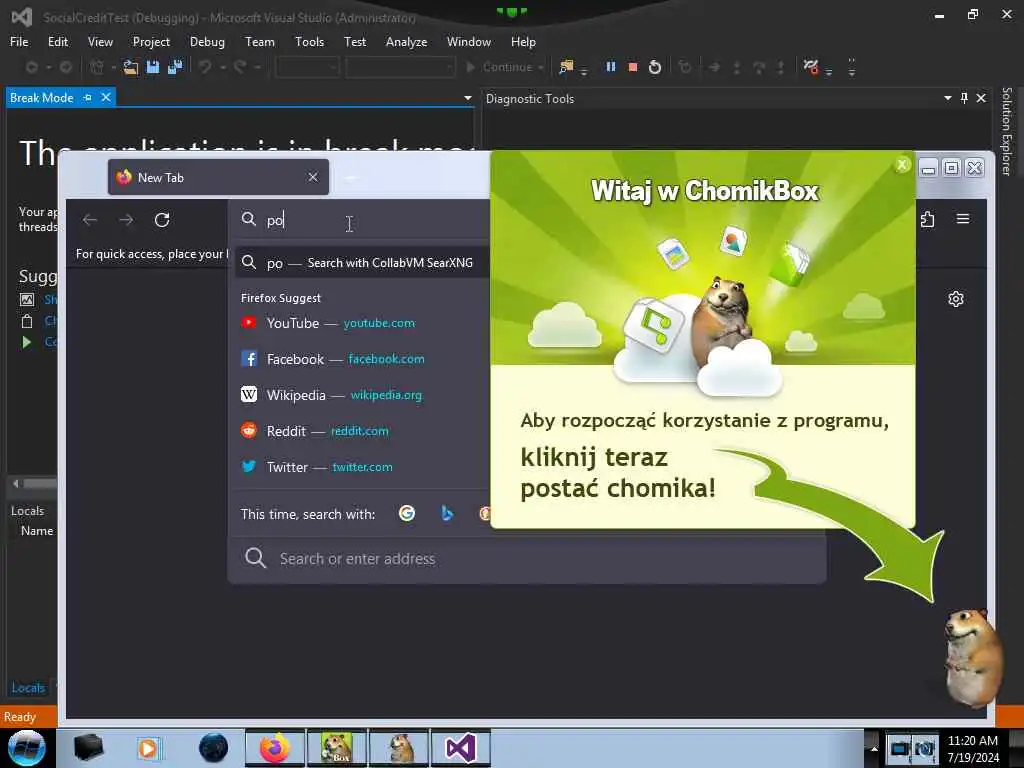This screenshot has height=768, width=1024.
Task: Open the hamster taskbar icon
Action: click(398, 748)
